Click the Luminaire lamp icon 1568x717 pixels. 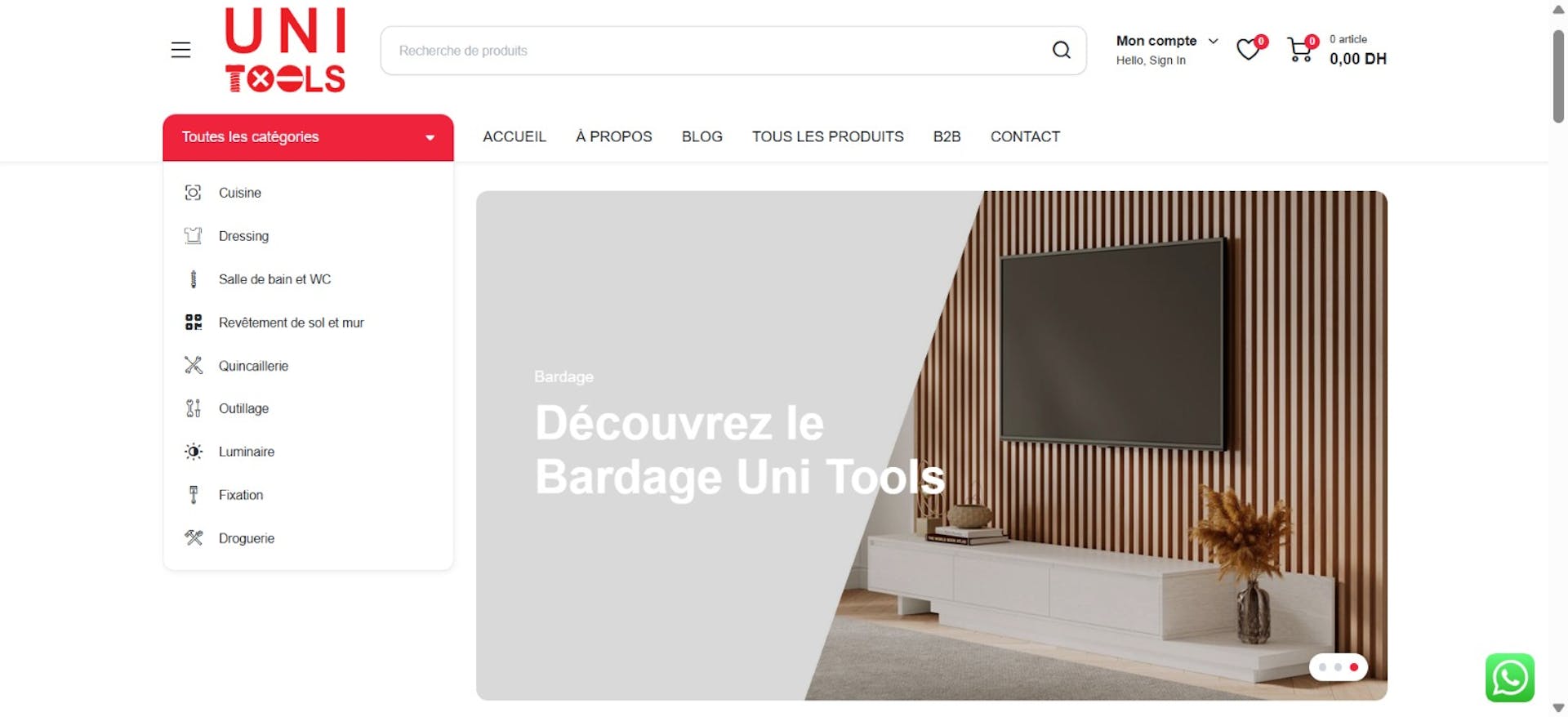tap(193, 452)
